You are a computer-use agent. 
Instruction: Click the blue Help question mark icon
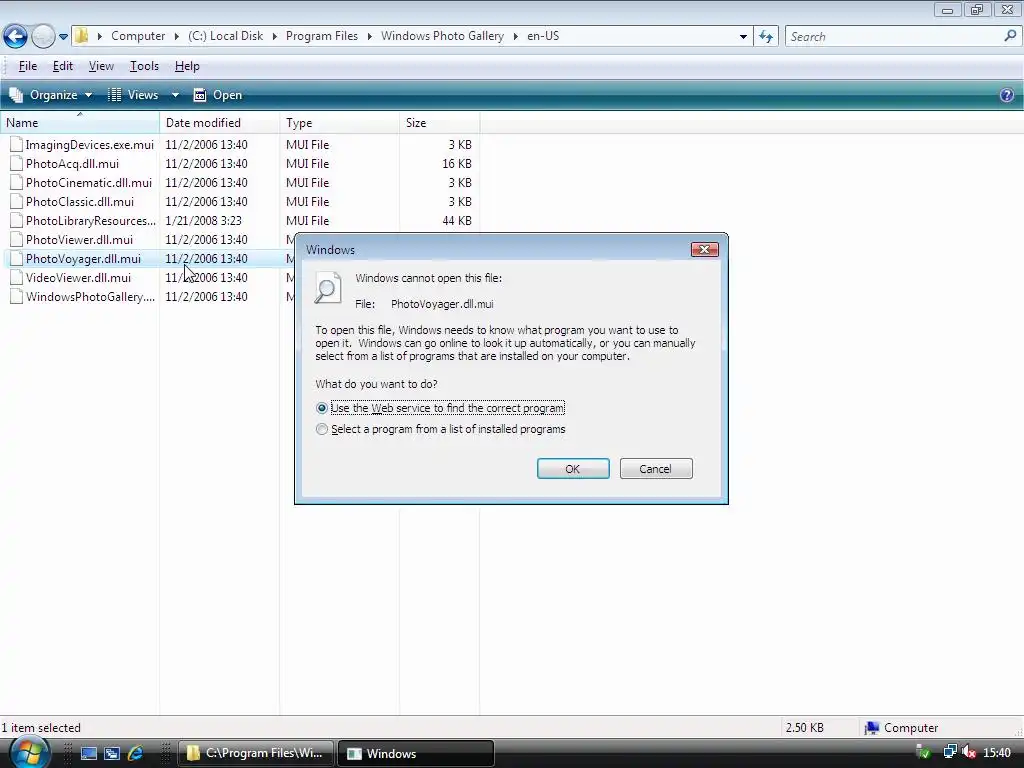pyautogui.click(x=1007, y=95)
